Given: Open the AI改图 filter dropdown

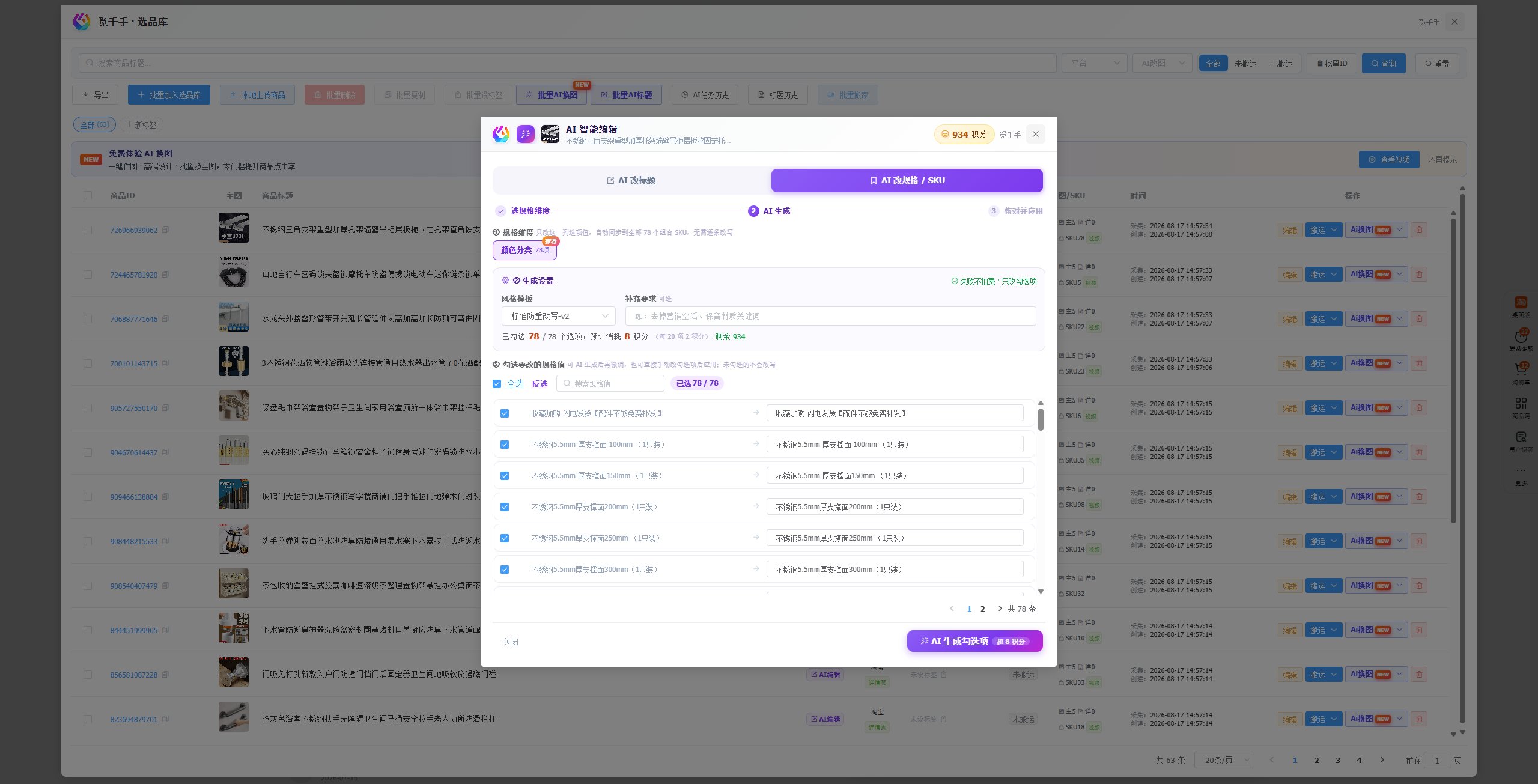Looking at the screenshot, I should coord(1163,63).
